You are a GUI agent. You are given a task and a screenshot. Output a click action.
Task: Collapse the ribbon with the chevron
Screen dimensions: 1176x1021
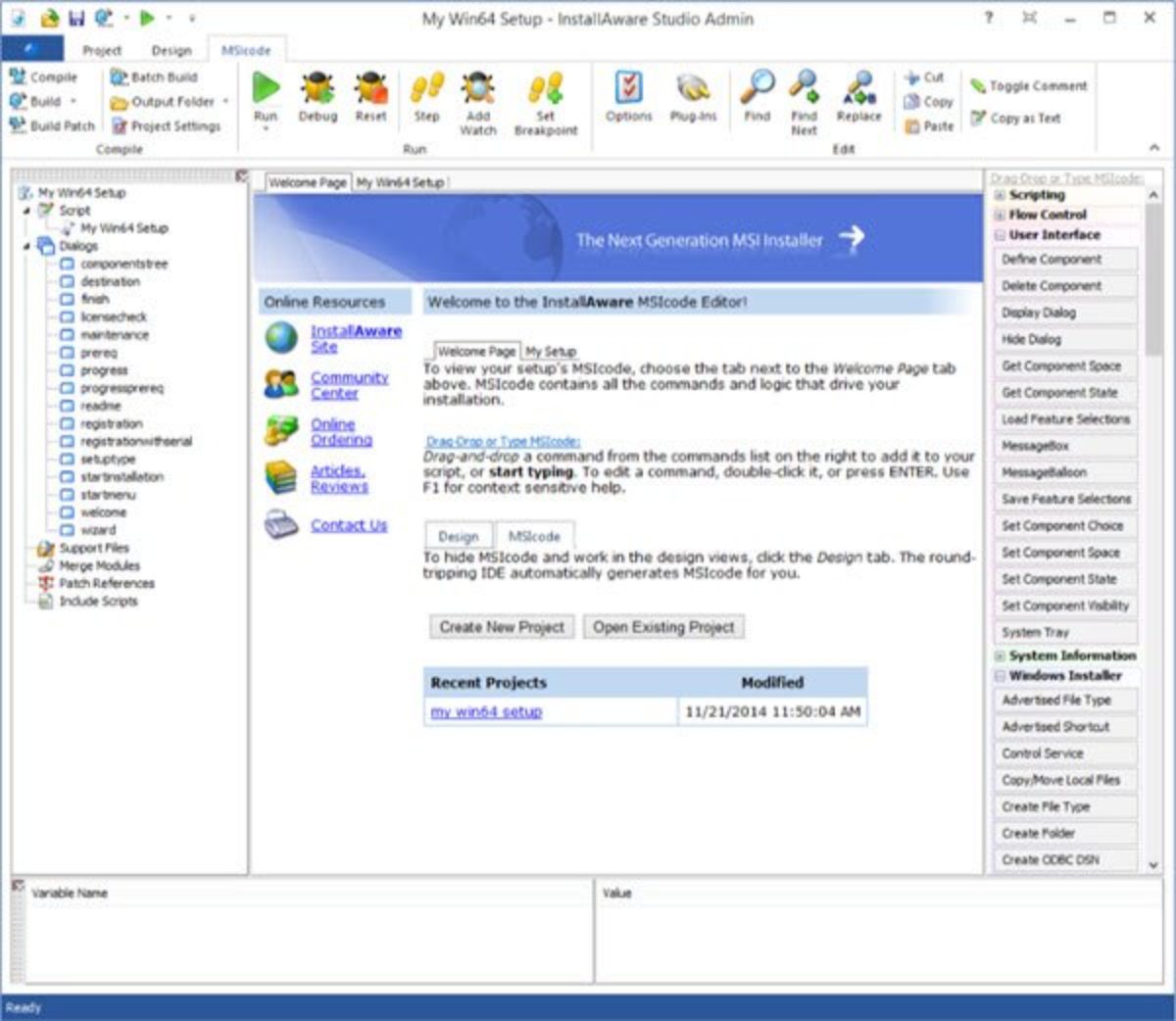pos(1154,148)
